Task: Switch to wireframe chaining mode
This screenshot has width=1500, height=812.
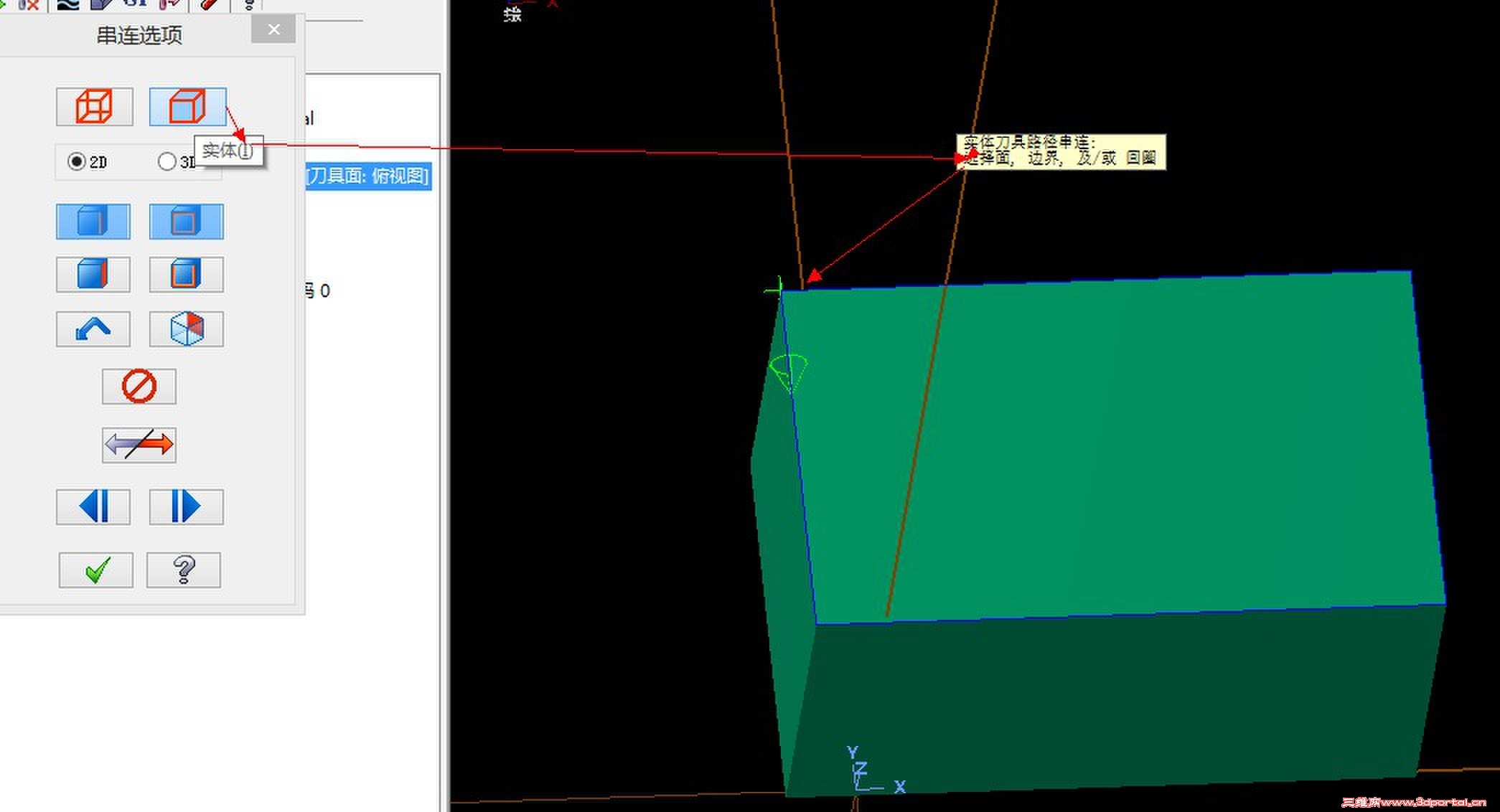Action: 94,106
